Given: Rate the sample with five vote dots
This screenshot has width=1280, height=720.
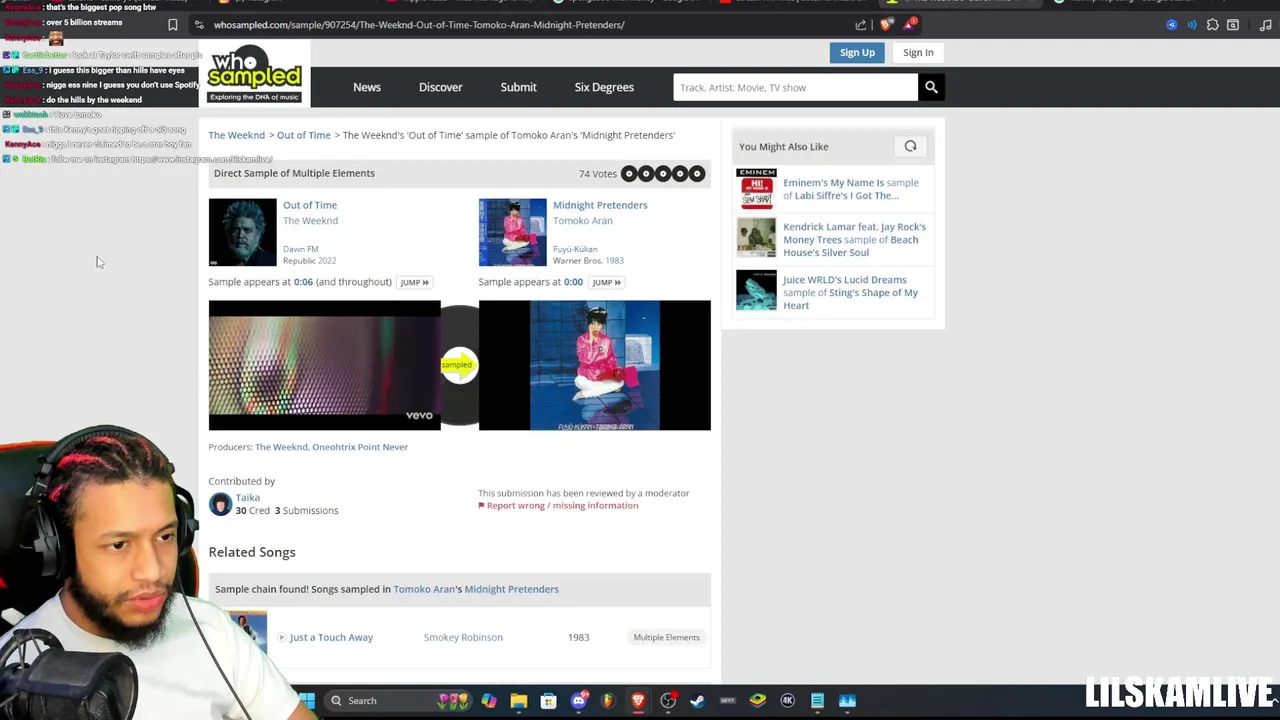Looking at the screenshot, I should pos(662,174).
